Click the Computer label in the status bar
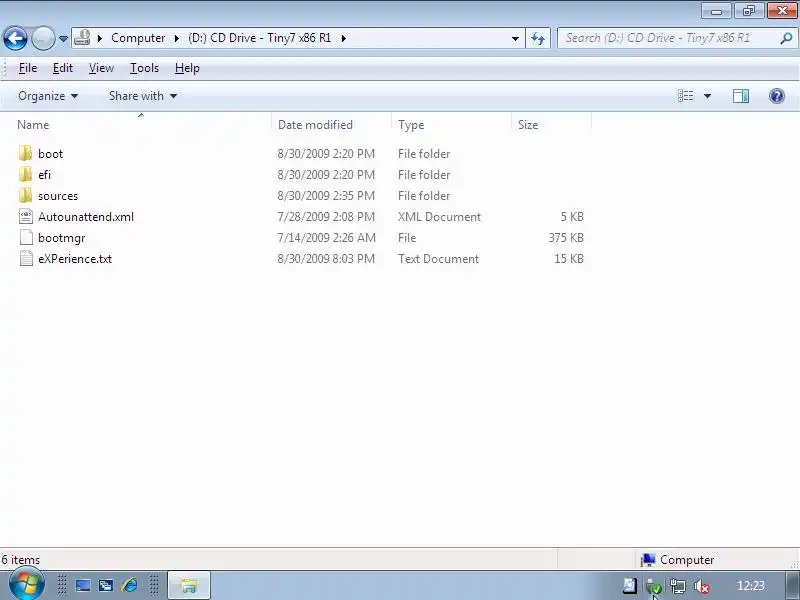 (687, 560)
